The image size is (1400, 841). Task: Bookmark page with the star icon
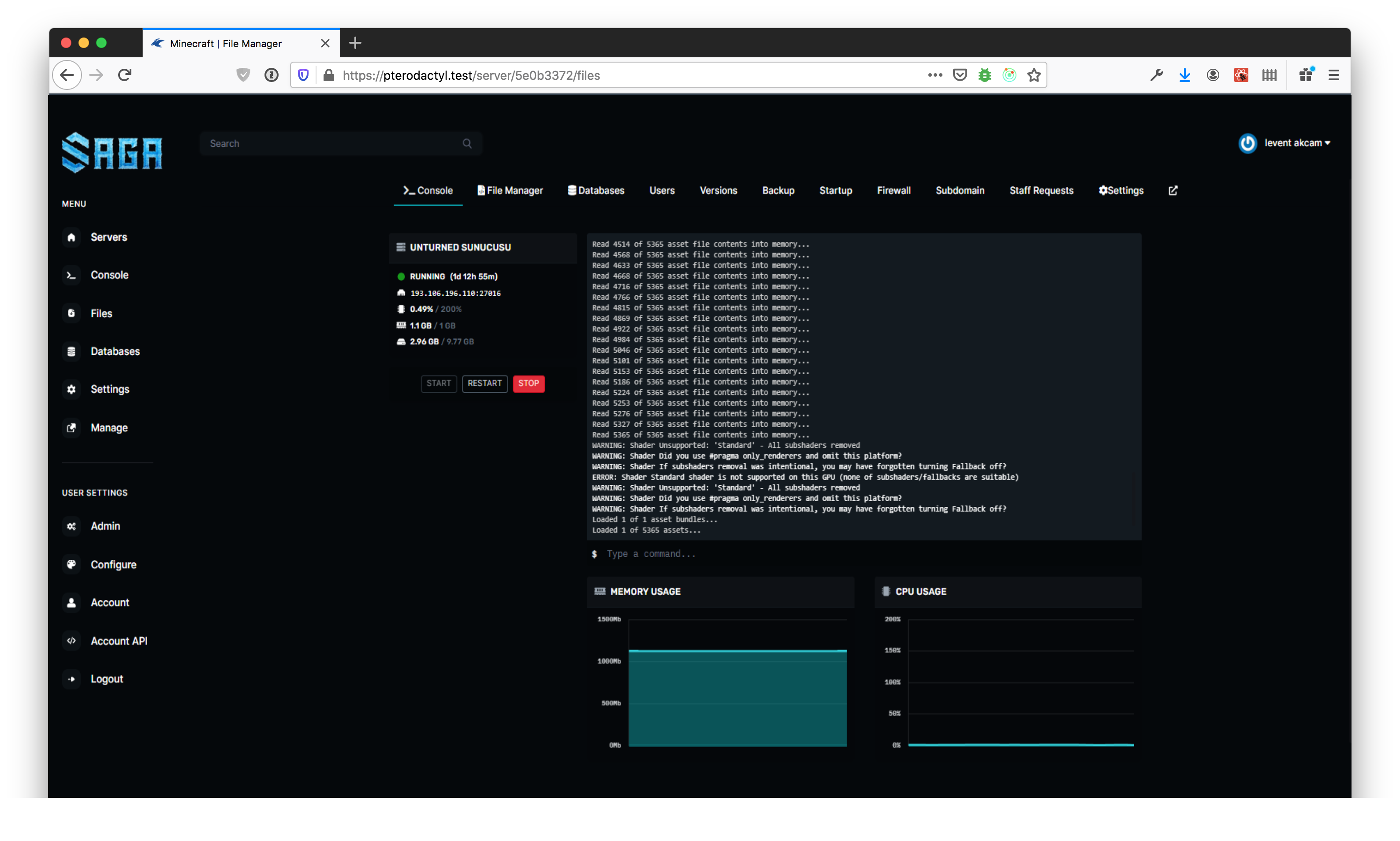click(1034, 75)
